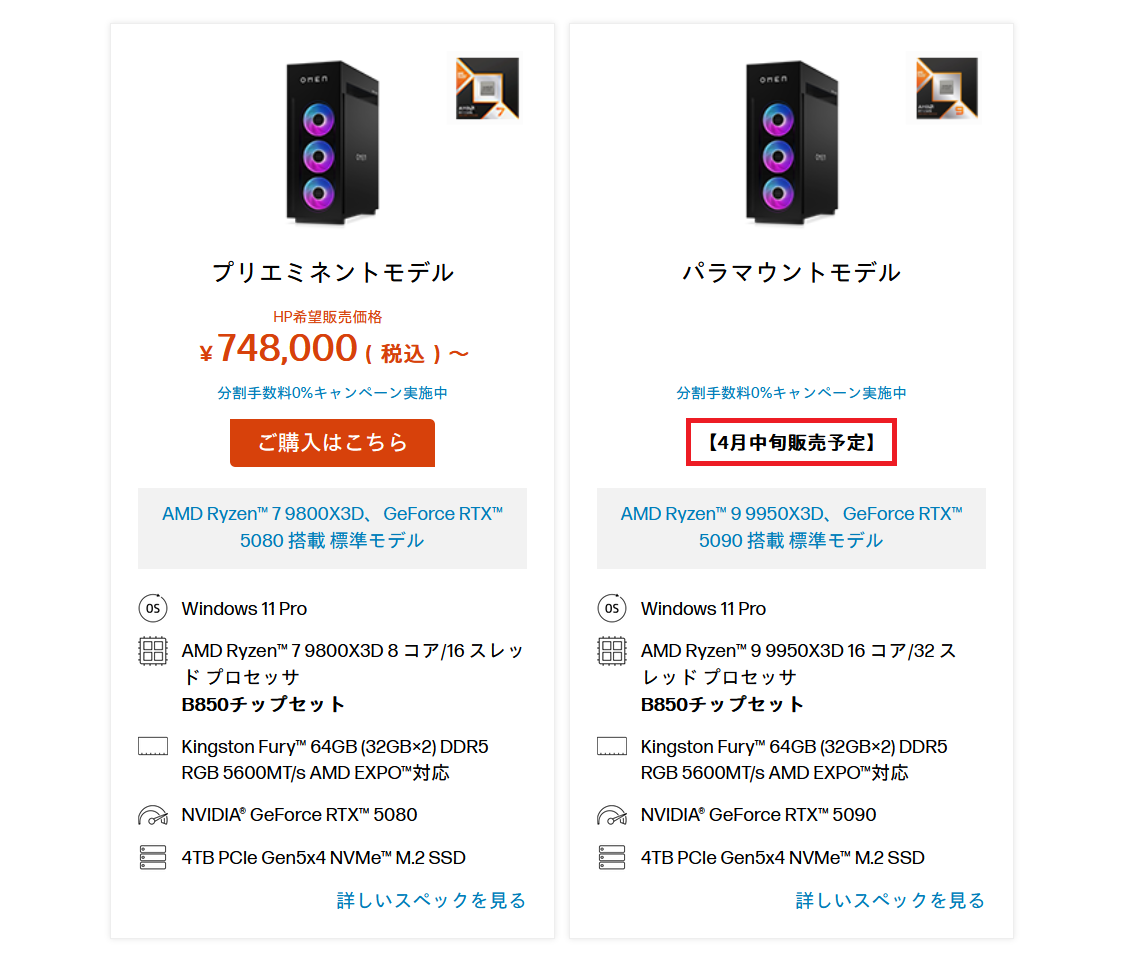Click the GPU speedometer icon beside GeForce RTX 5080

point(152,815)
